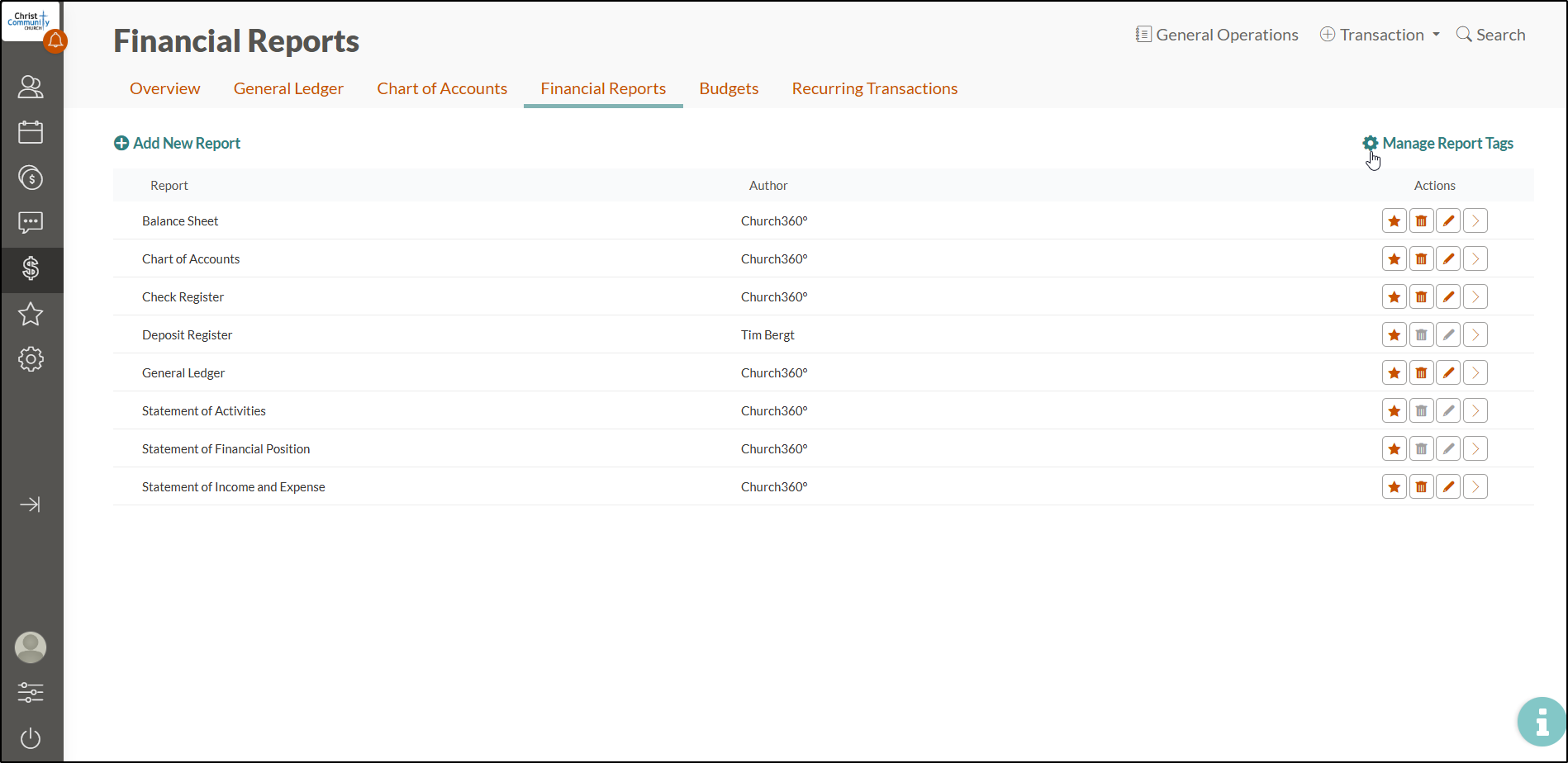
Task: Delete the Chart of Accounts report
Action: (1422, 259)
